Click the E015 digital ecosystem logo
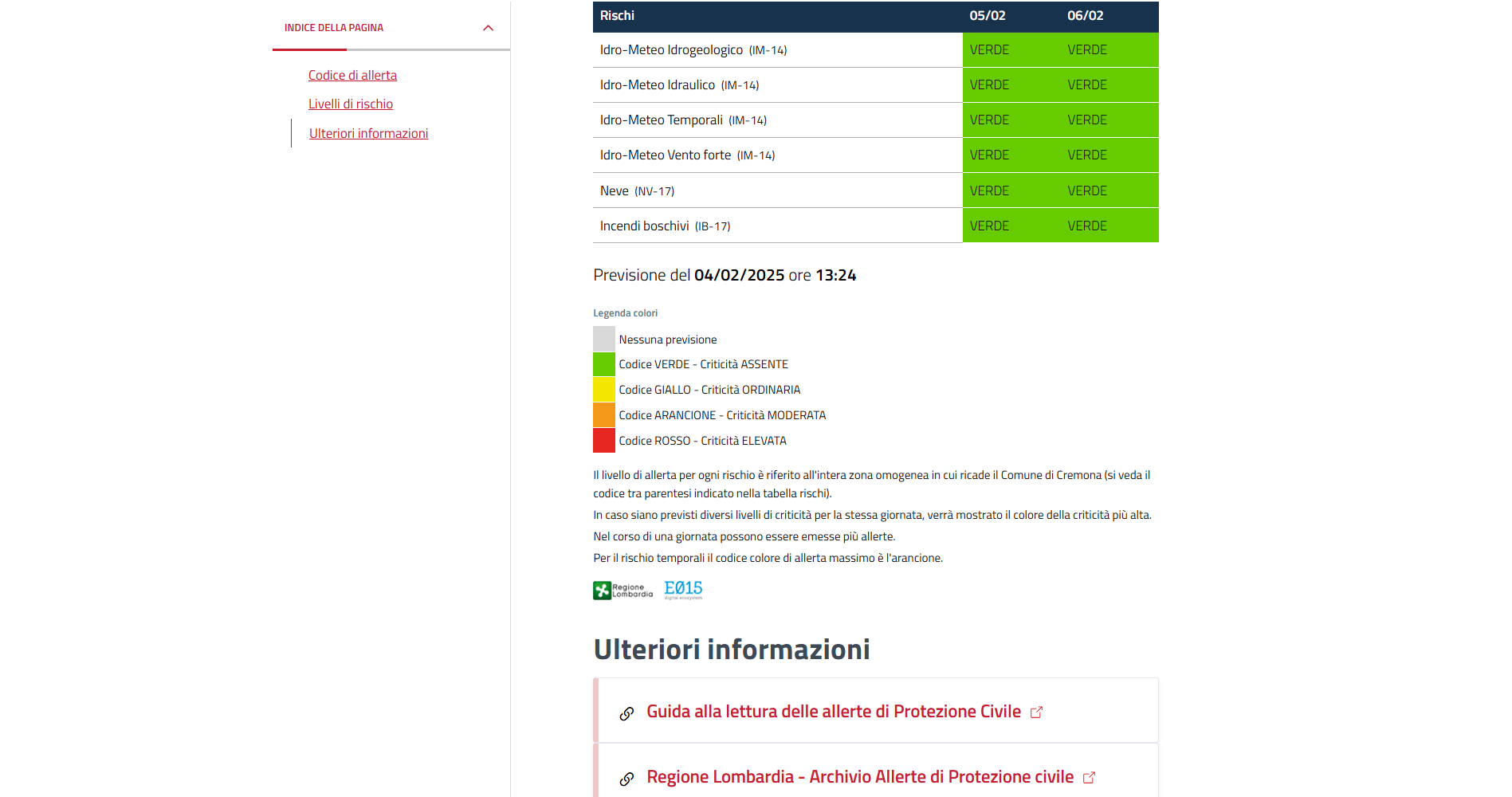This screenshot has height=797, width=1512. [x=683, y=590]
